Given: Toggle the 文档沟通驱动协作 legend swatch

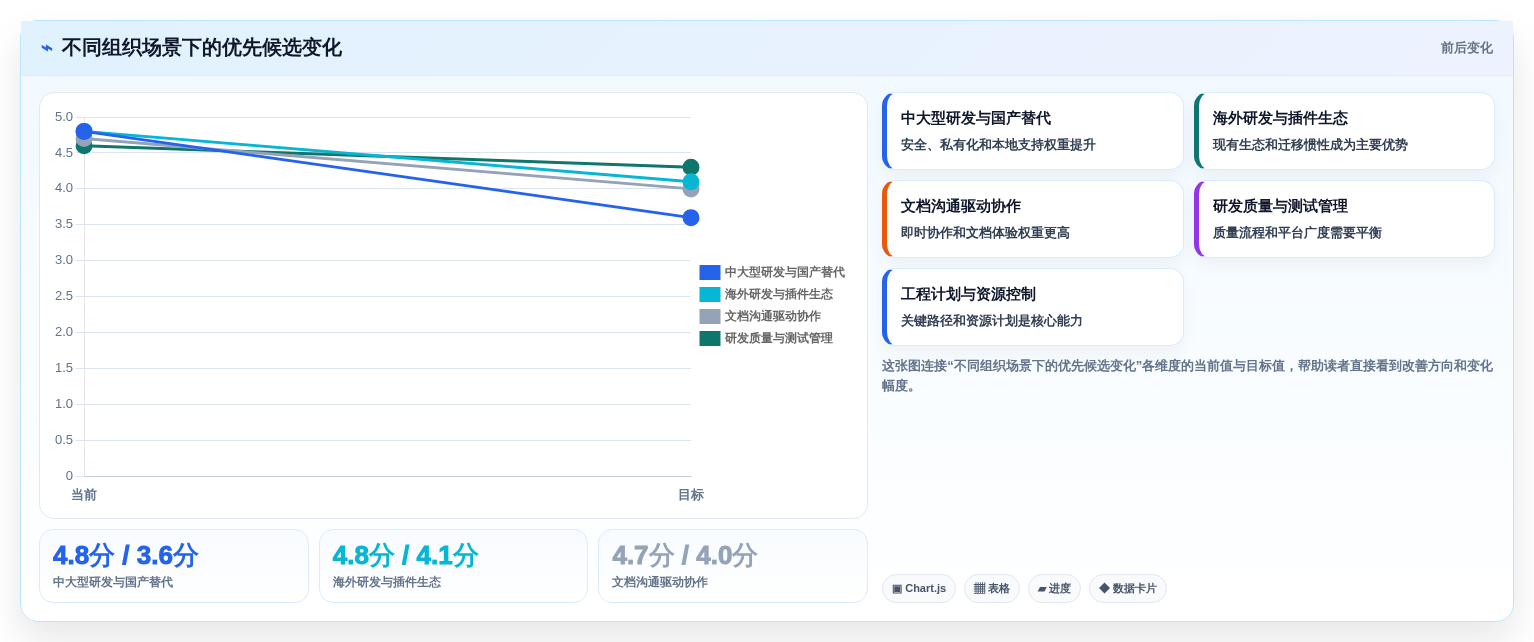Looking at the screenshot, I should pyautogui.click(x=710, y=316).
